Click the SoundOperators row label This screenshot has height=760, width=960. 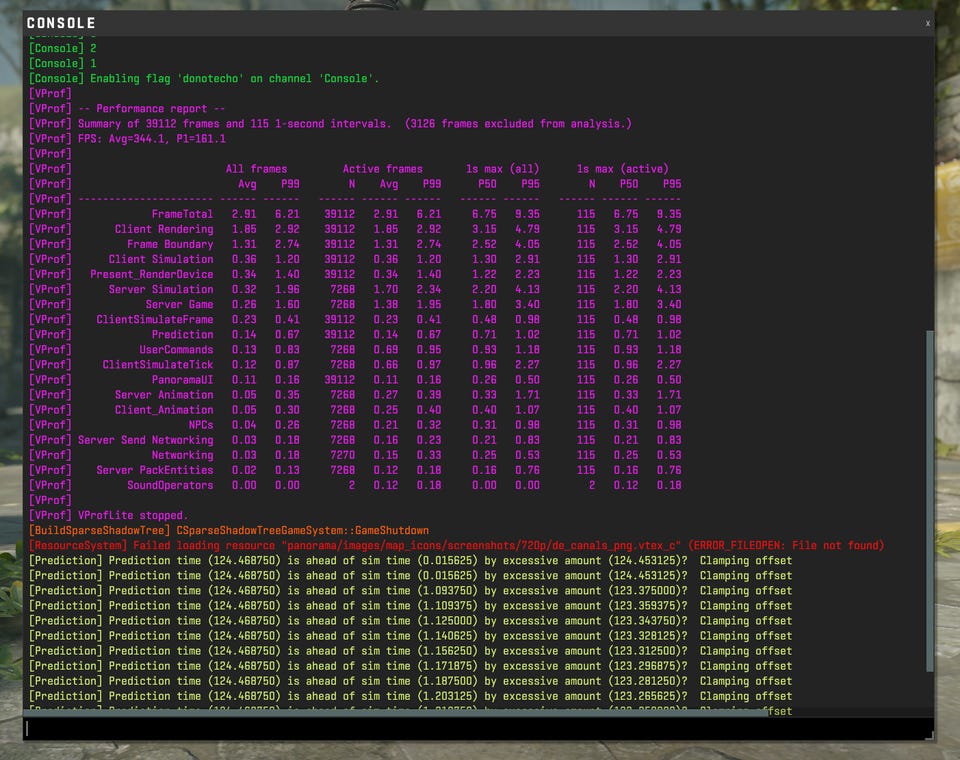170,485
